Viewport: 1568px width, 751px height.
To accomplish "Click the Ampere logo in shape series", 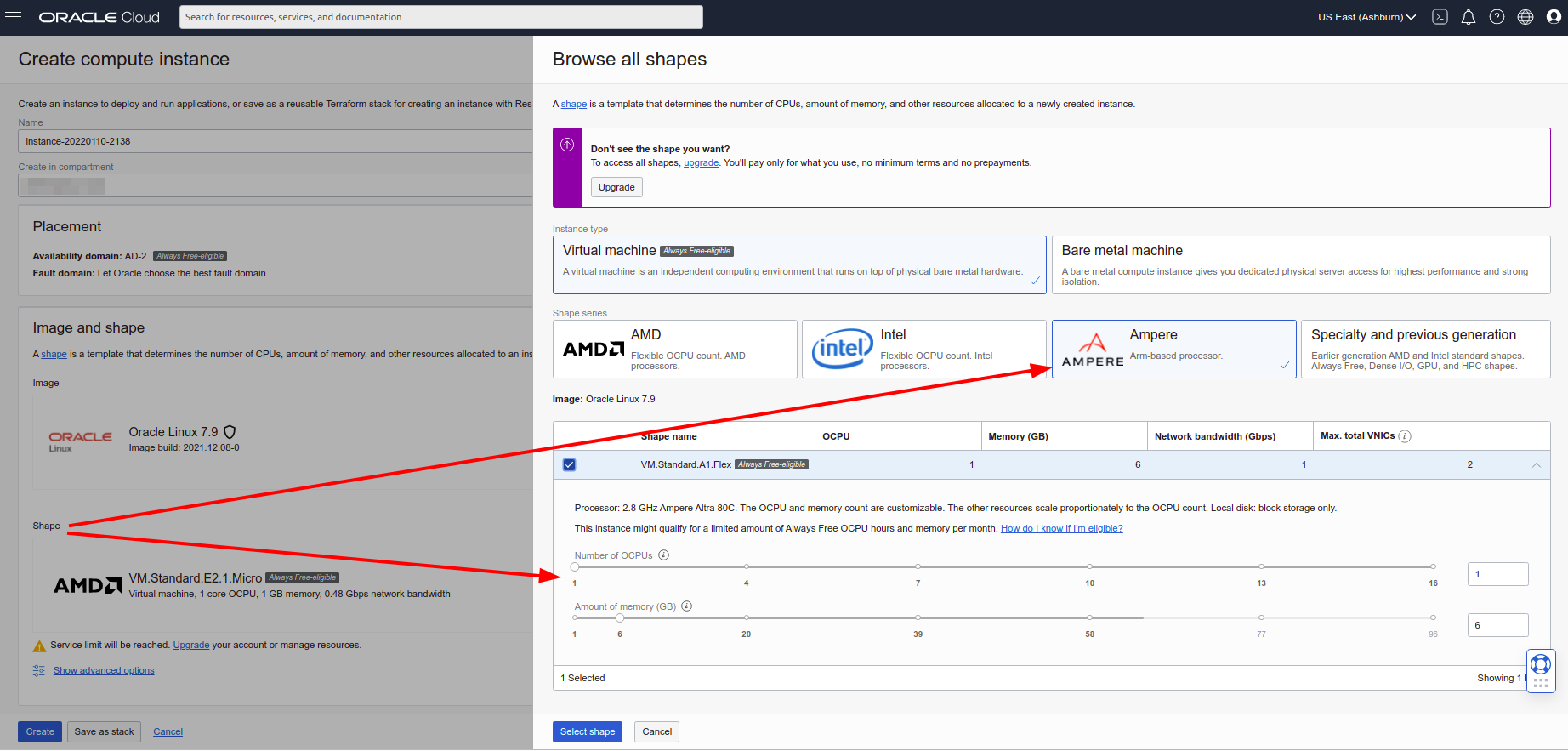I will (1093, 350).
